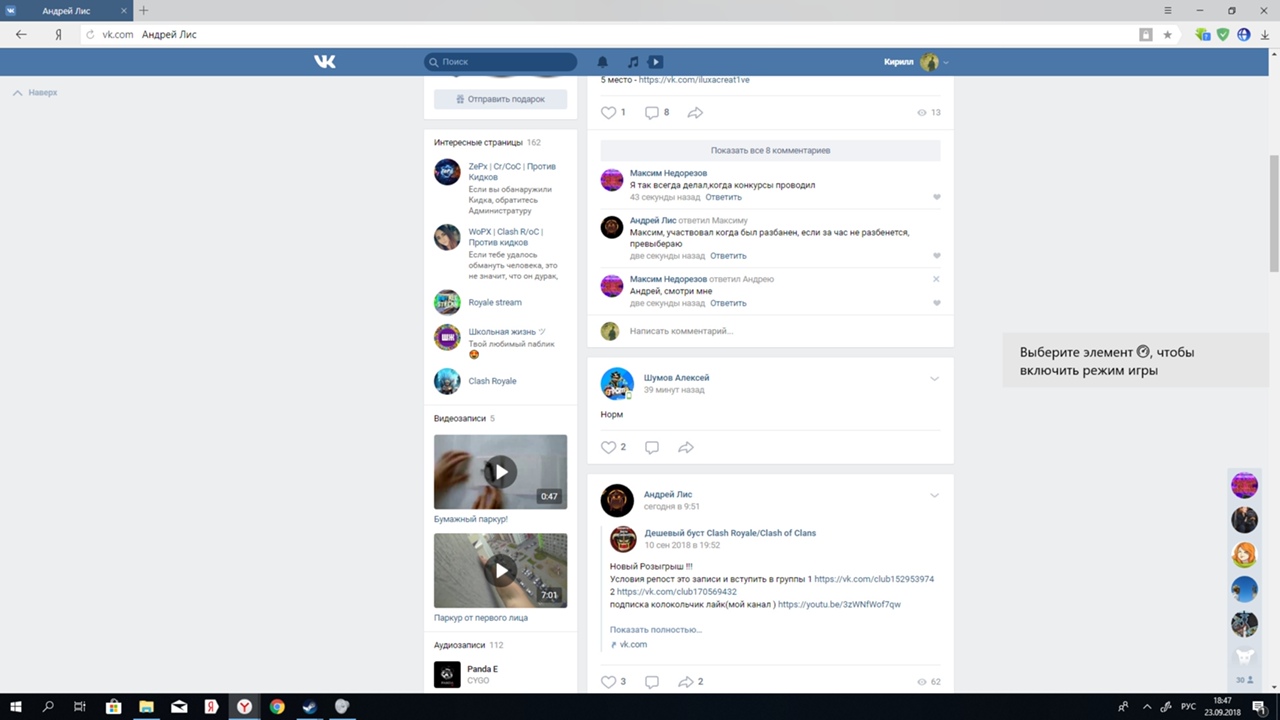Click Отправить подарок button
This screenshot has height=720, width=1280.
click(x=500, y=99)
